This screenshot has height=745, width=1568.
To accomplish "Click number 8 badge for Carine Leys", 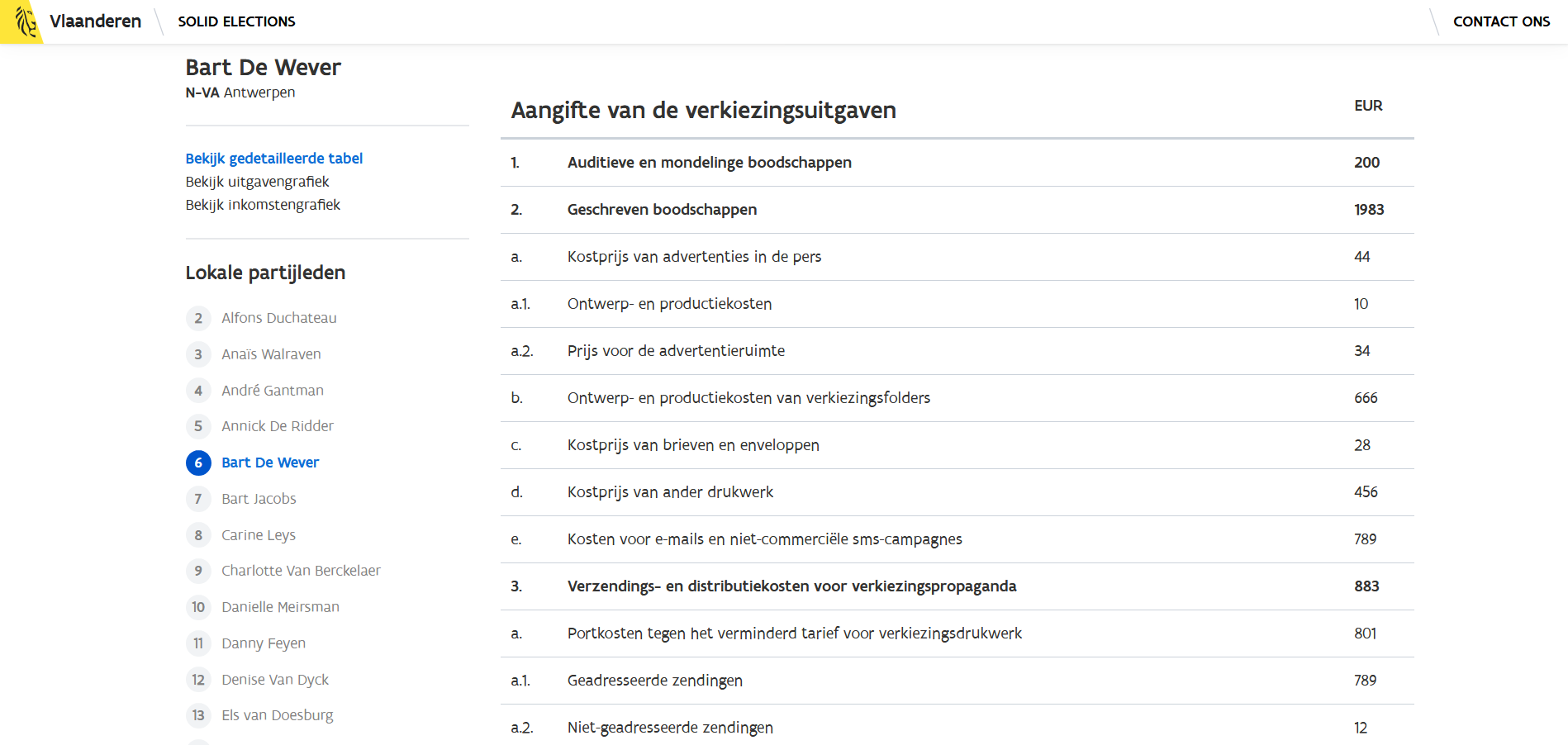I will [x=198, y=535].
